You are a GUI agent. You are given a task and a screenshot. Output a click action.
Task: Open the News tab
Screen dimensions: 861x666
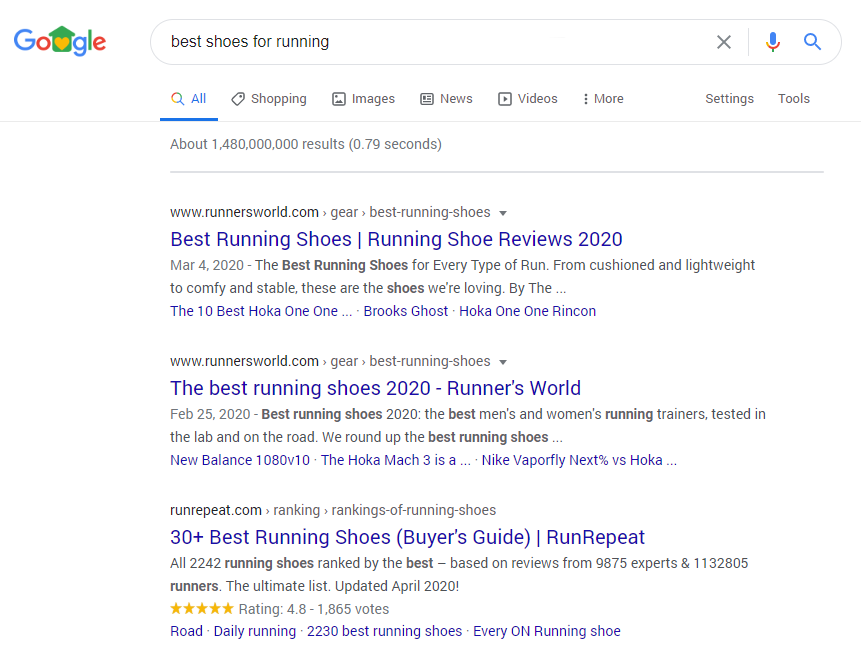(x=446, y=99)
